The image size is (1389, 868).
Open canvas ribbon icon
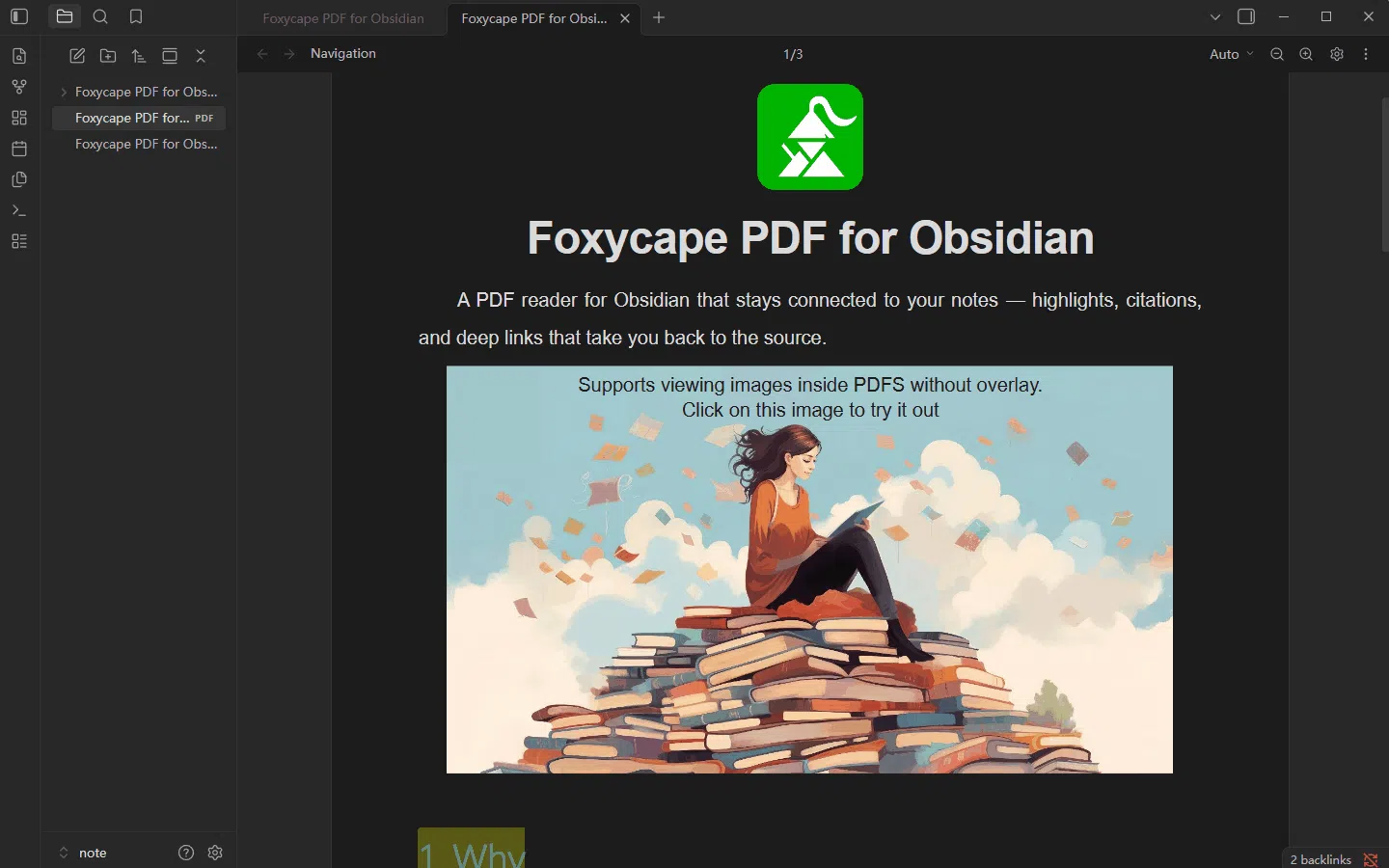[19, 118]
